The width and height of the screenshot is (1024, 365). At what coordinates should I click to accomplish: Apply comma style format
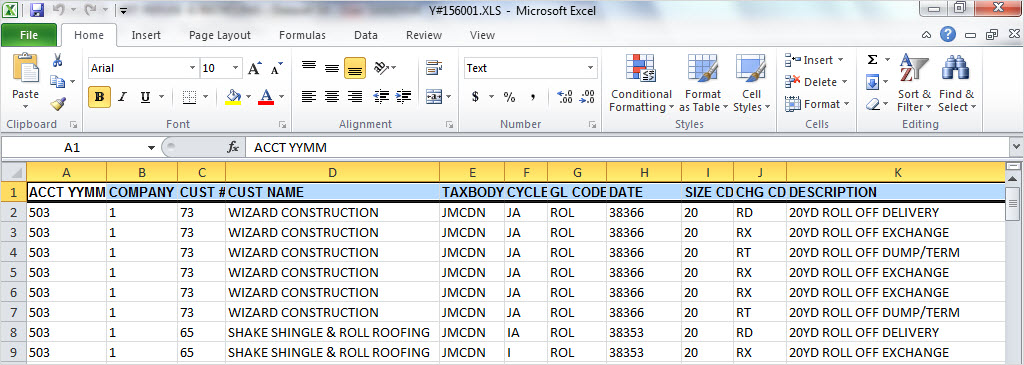533,97
